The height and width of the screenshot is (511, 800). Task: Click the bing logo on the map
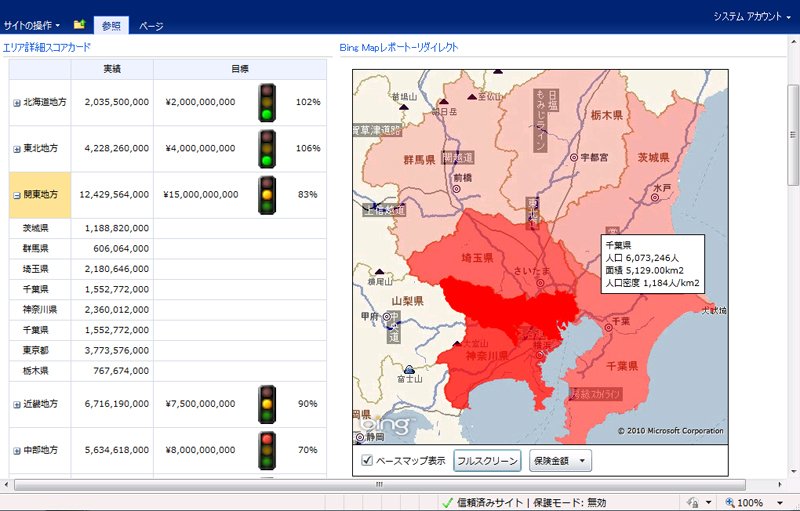click(385, 425)
